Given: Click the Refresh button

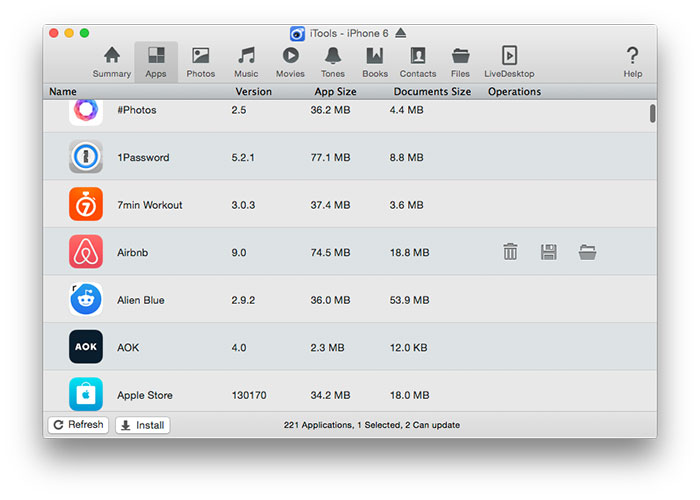Looking at the screenshot, I should coord(78,425).
